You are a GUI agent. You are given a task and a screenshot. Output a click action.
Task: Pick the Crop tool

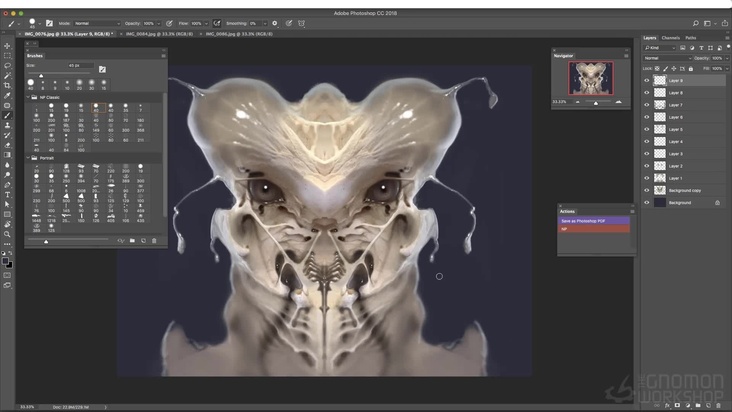(7, 86)
